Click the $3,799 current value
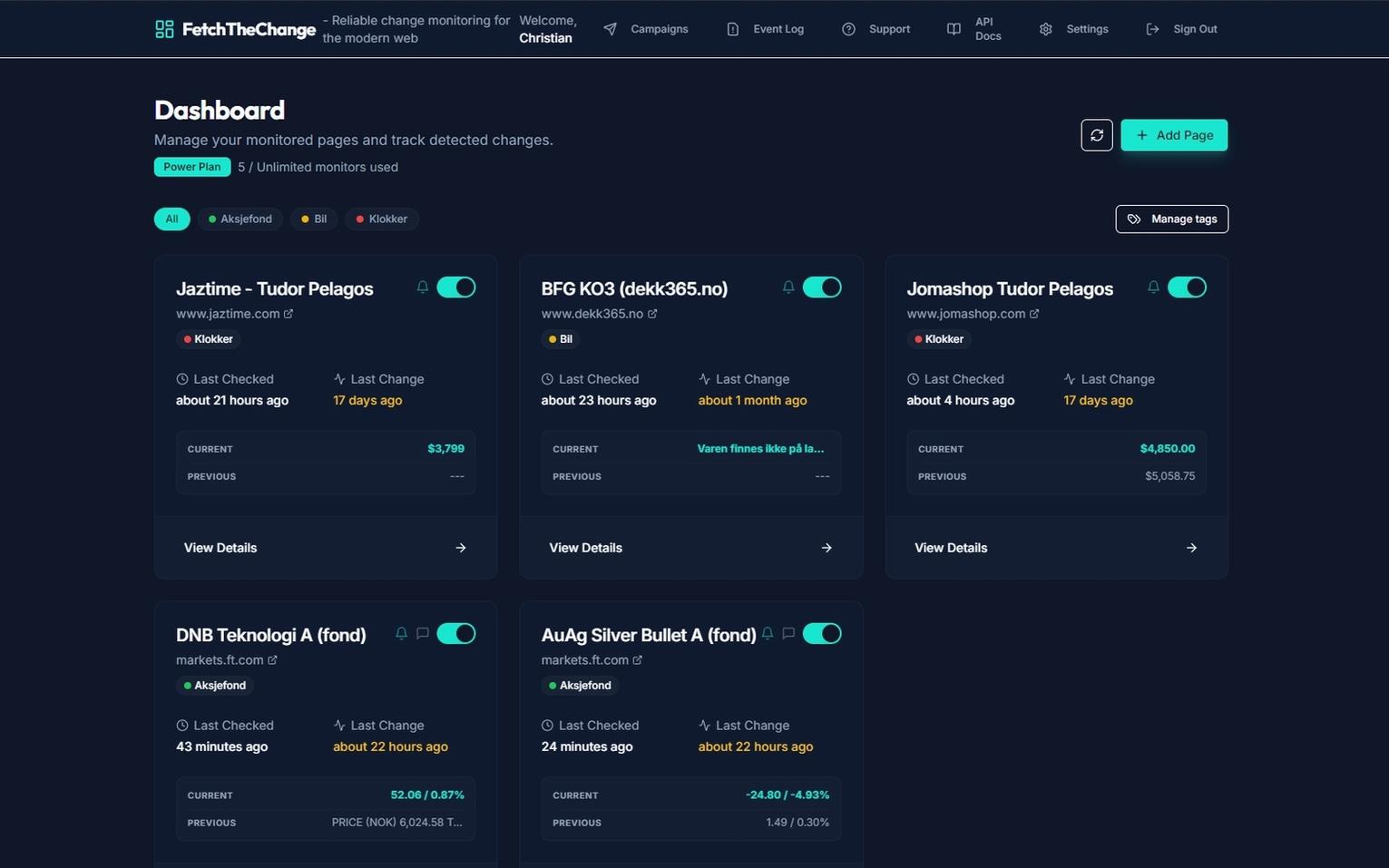The height and width of the screenshot is (868, 1389). pyautogui.click(x=445, y=449)
